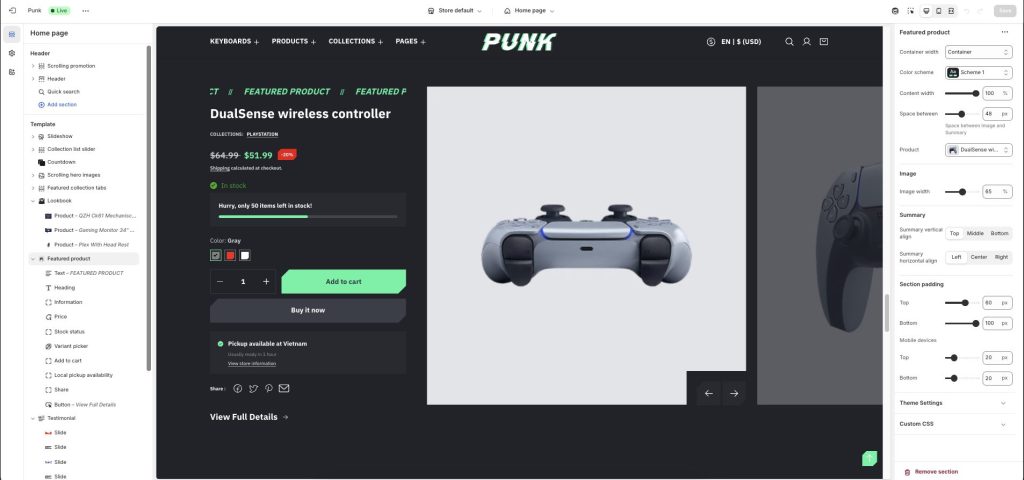Open the Container width dropdown

coord(978,52)
